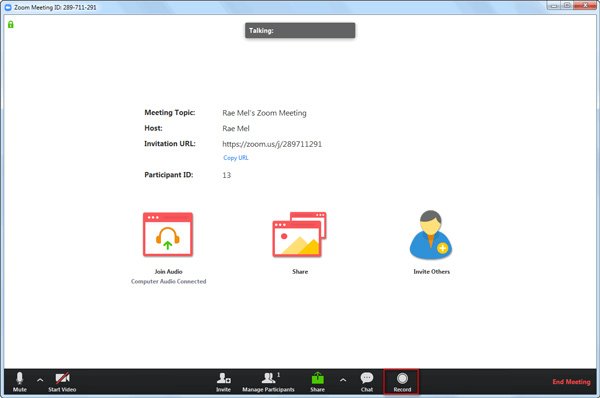This screenshot has height=398, width=600.
Task: Click the green lock encryption icon
Action: click(11, 24)
